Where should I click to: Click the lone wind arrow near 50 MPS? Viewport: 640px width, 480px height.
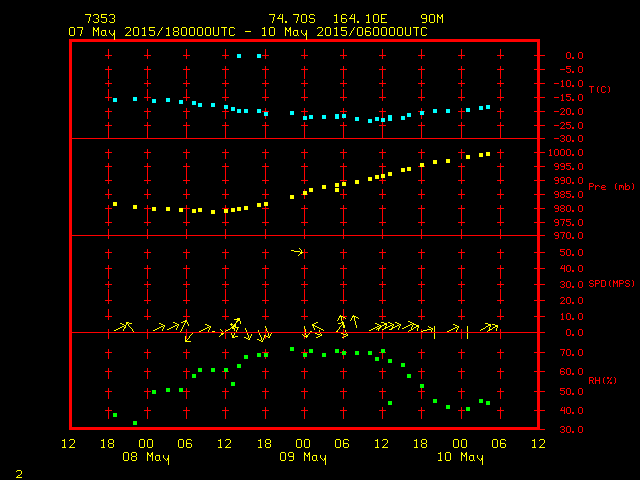pyautogui.click(x=298, y=252)
